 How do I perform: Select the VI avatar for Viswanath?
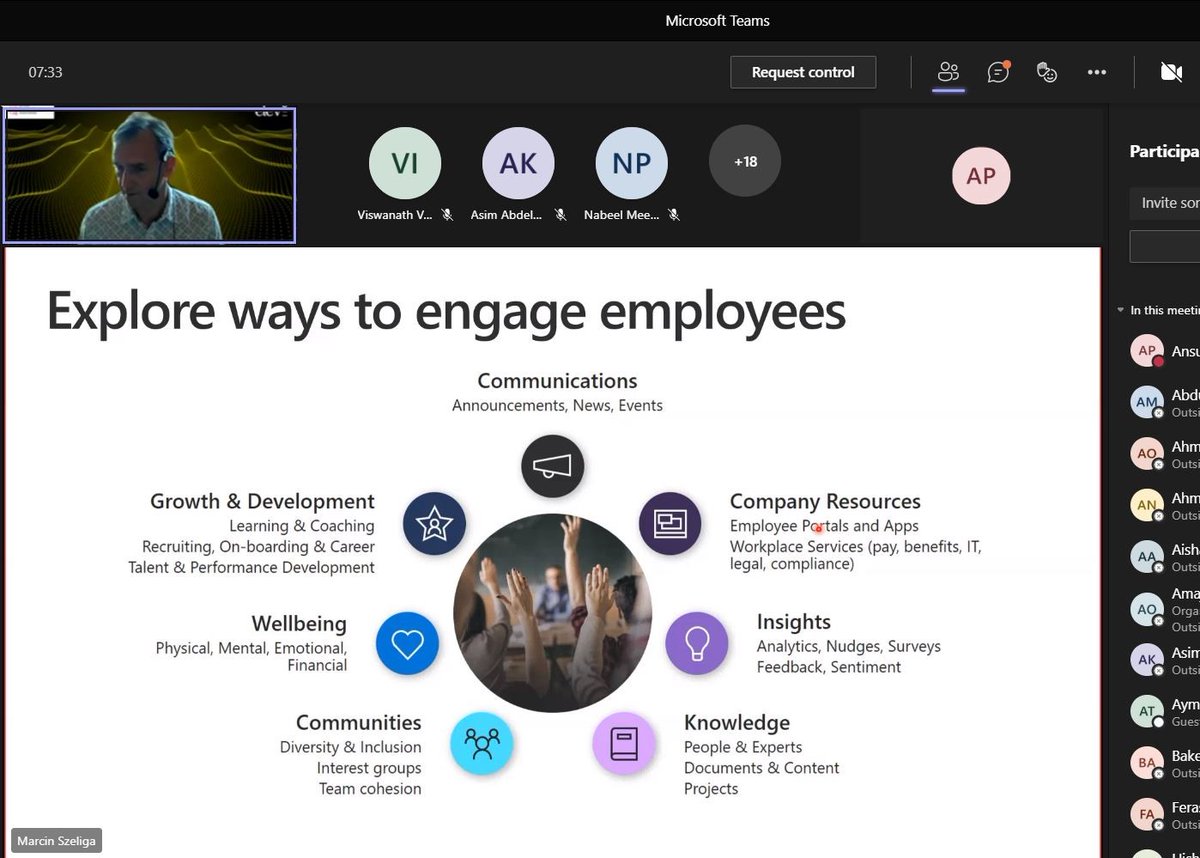pyautogui.click(x=405, y=163)
